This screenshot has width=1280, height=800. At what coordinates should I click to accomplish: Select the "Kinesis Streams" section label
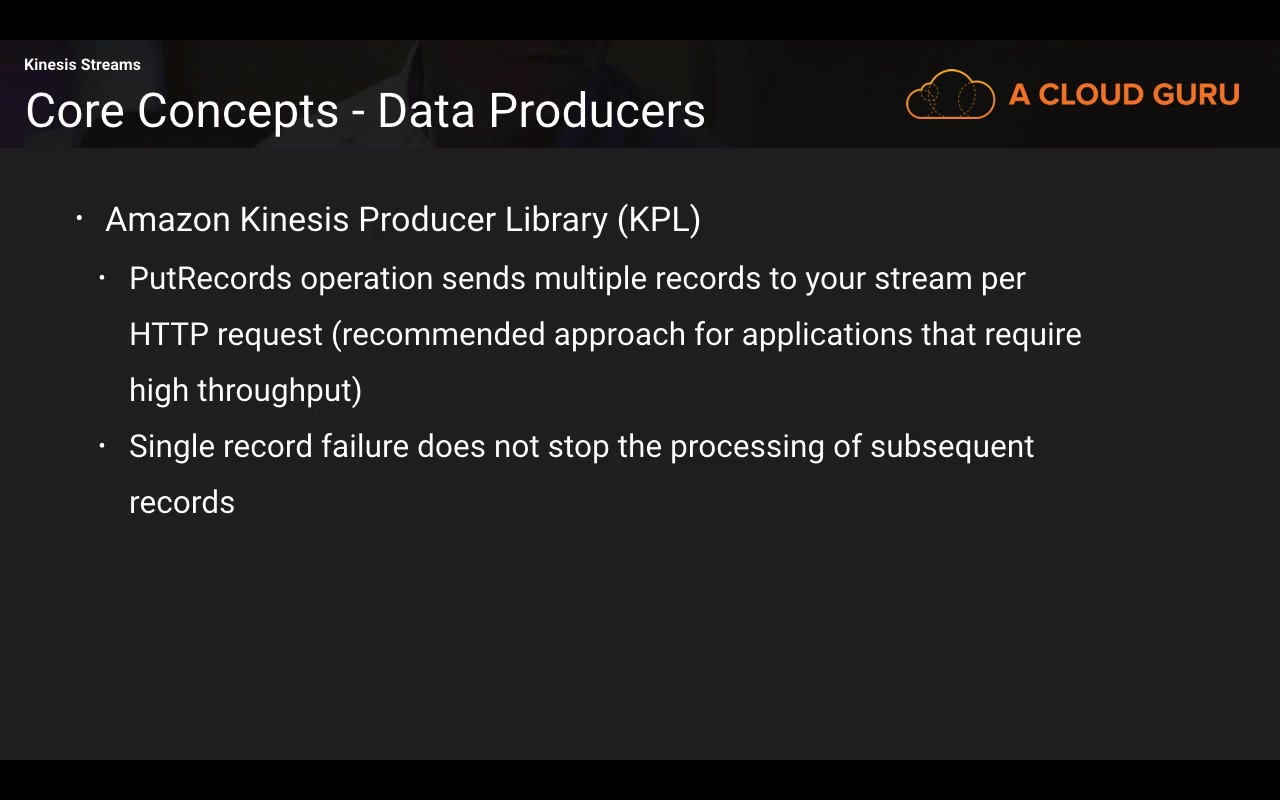pos(82,65)
